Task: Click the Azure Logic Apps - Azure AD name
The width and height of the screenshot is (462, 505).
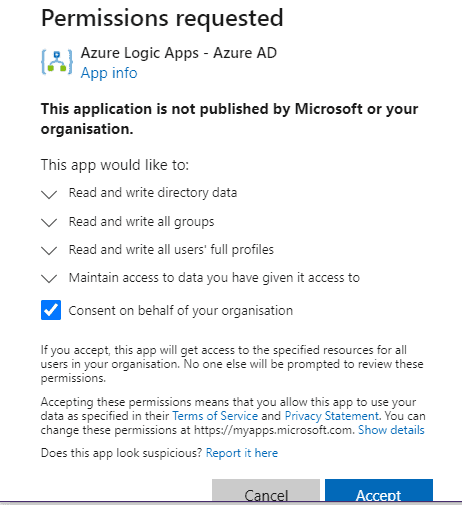Action: point(179,53)
